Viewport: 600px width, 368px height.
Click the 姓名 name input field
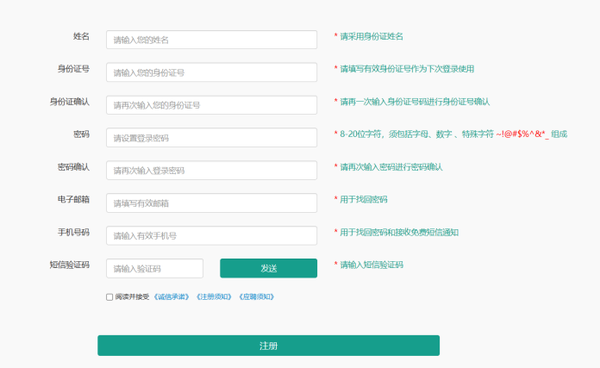coord(212,40)
